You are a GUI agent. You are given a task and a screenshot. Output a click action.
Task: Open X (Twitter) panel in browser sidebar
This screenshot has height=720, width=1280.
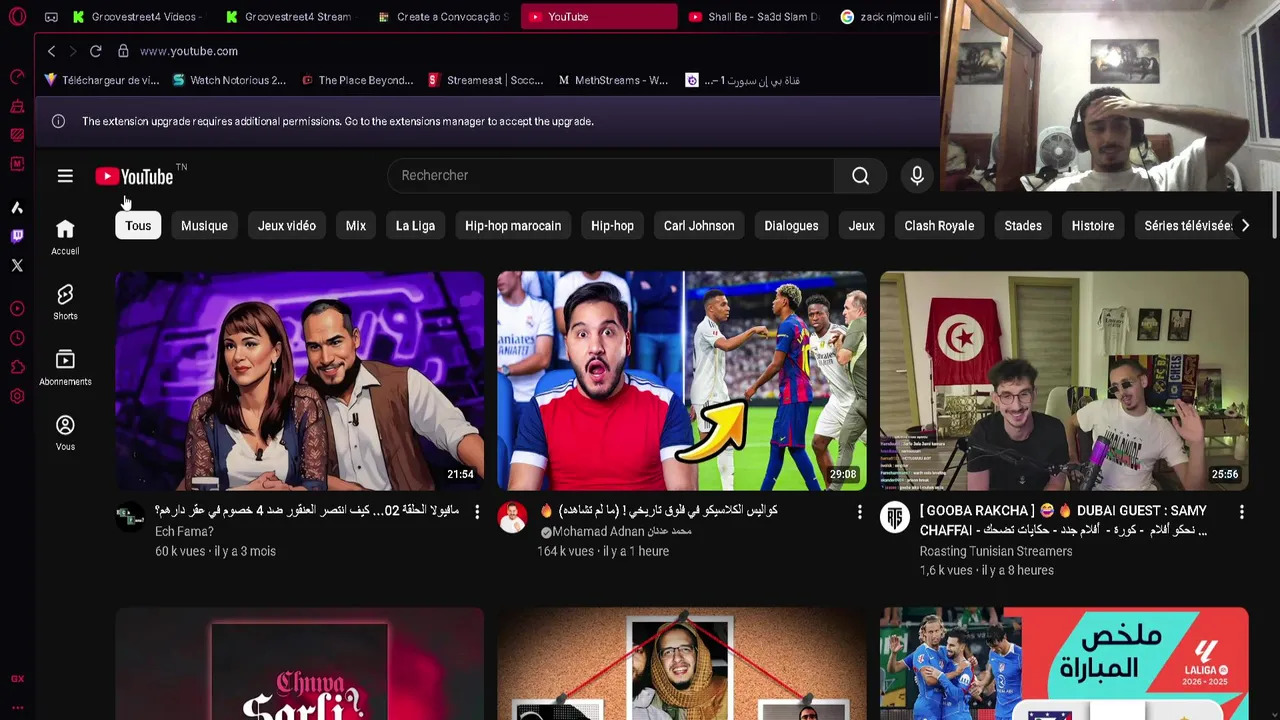17,265
